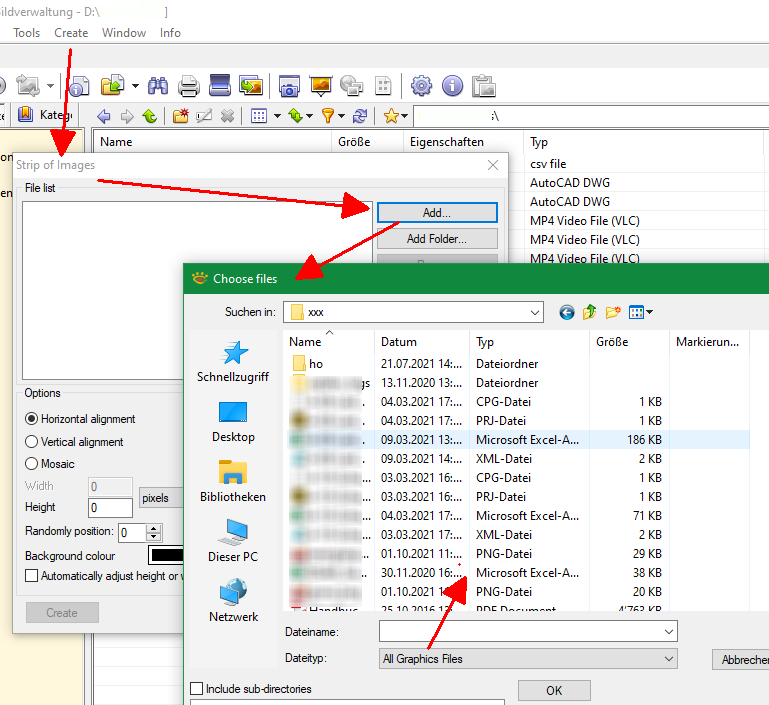The height and width of the screenshot is (705, 769).
Task: Click the blue info icon in toolbar
Action: pyautogui.click(x=452, y=86)
